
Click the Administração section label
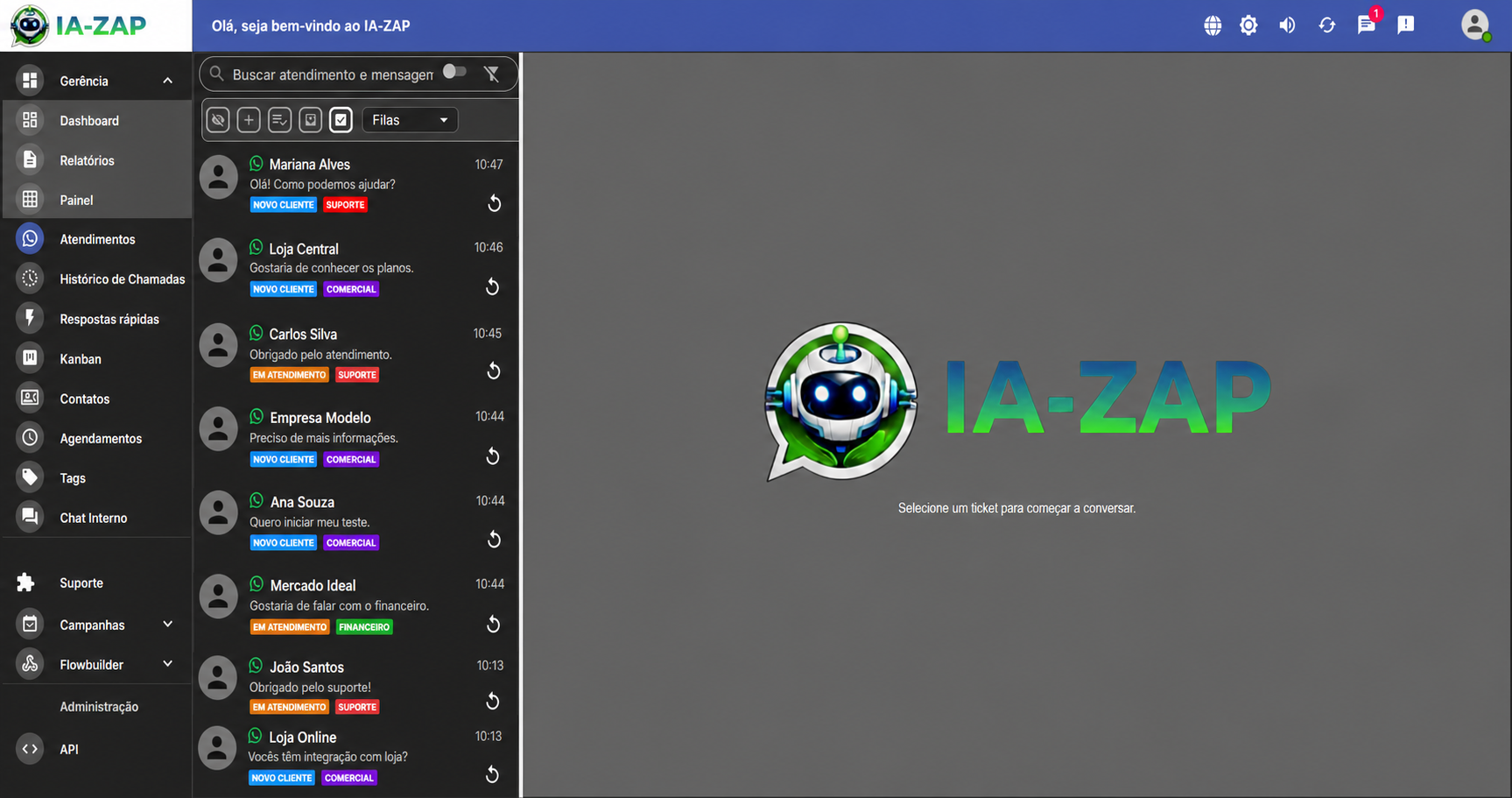pyautogui.click(x=99, y=707)
